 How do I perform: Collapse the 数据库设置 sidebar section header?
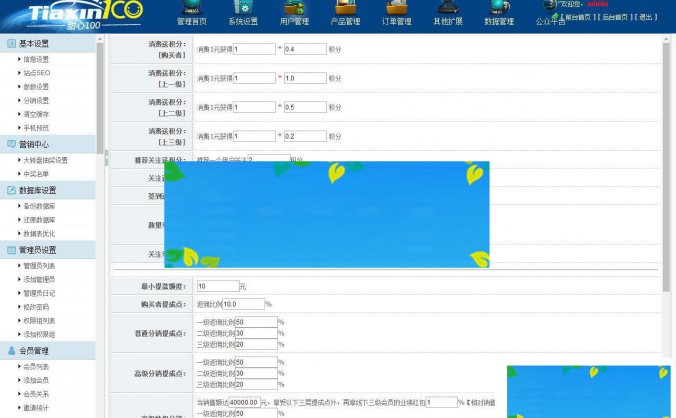tap(48, 190)
